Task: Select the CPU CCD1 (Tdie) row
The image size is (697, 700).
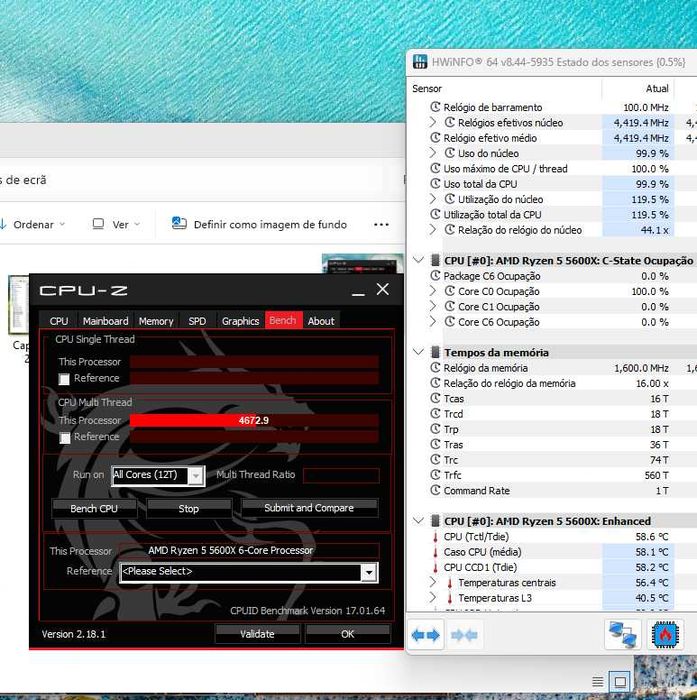Action: [551, 567]
